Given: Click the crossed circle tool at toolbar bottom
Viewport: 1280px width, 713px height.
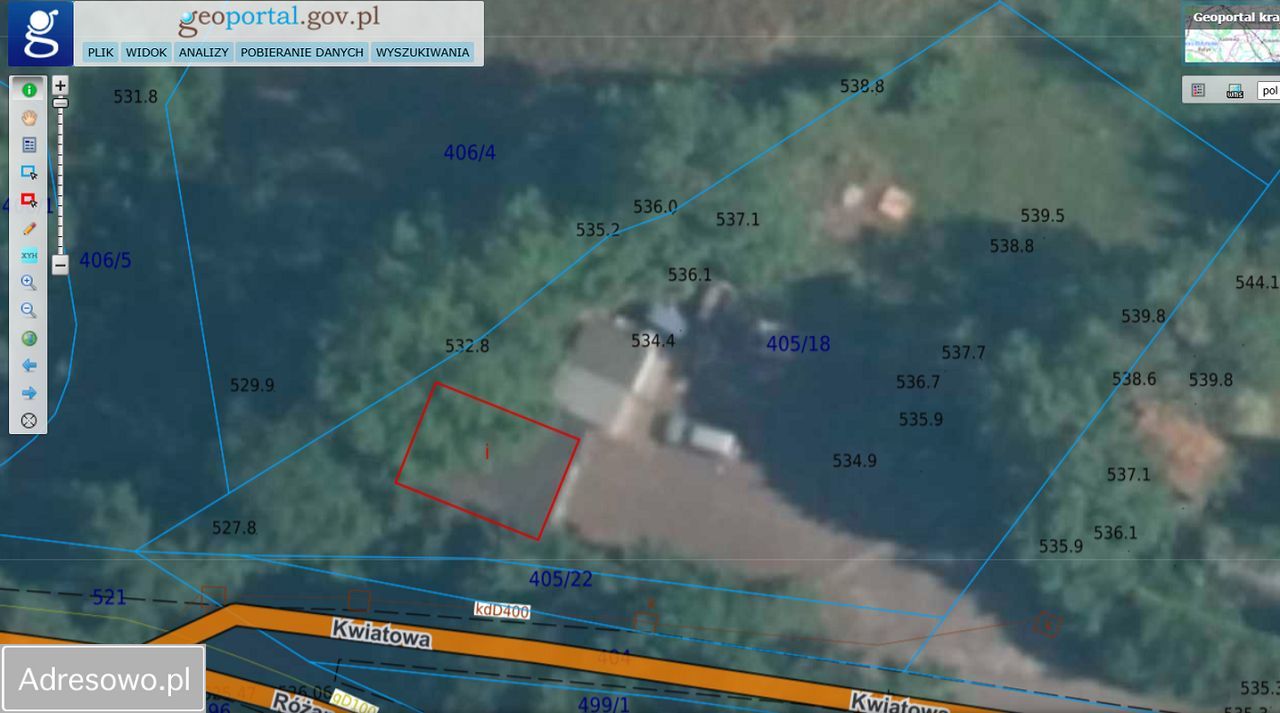Looking at the screenshot, I should point(29,420).
